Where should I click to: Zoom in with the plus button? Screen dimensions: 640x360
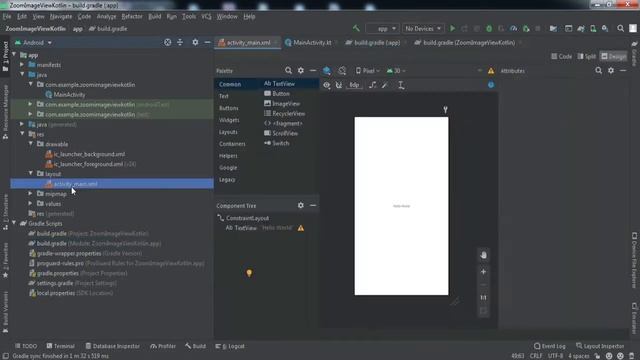[483, 271]
